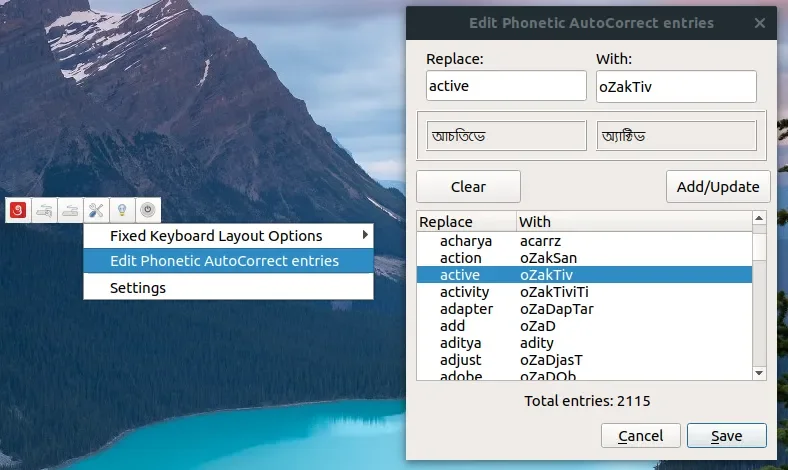Close the Edit Phonetic AutoCorrect dialog
The image size is (788, 470).
coord(759,23)
